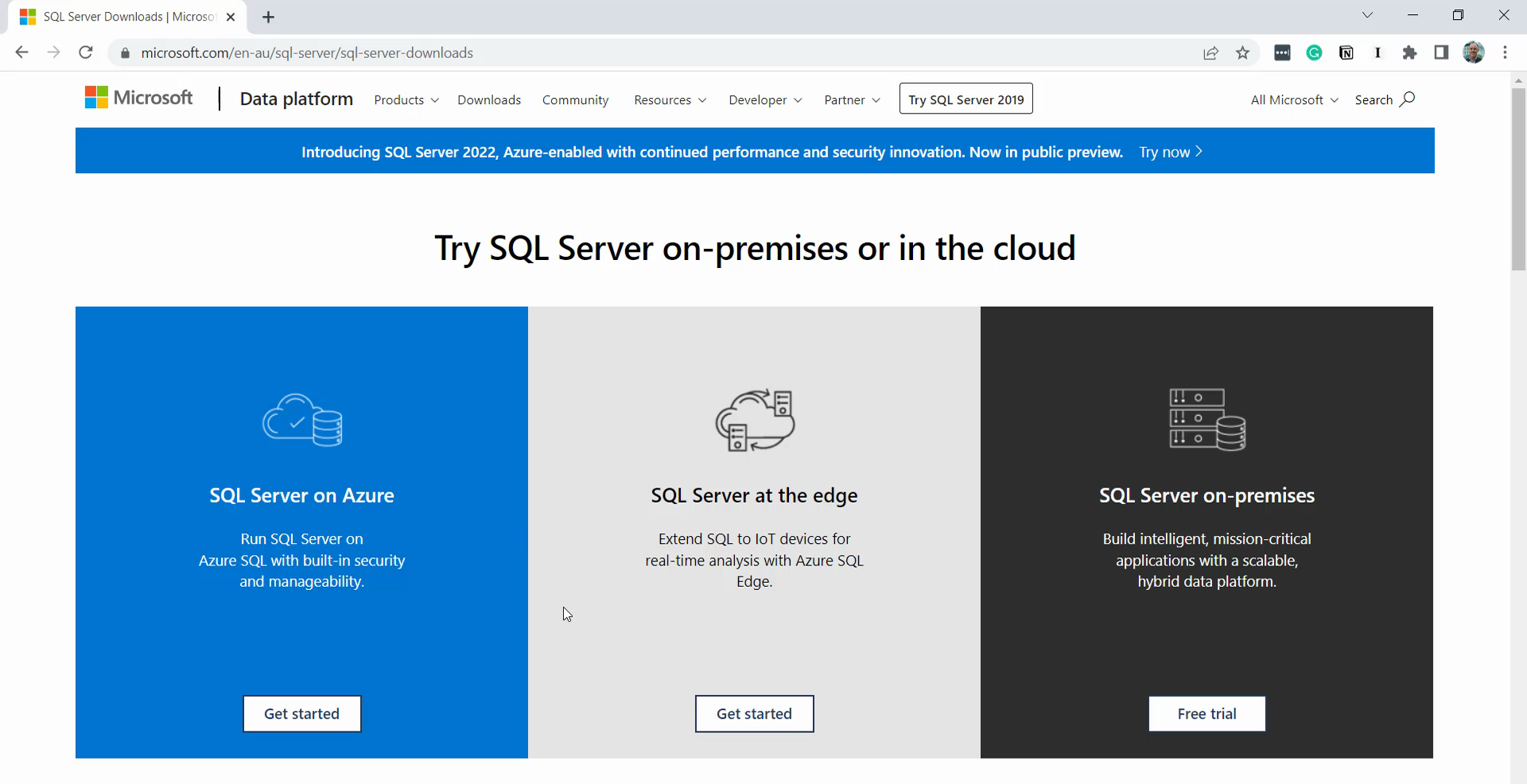
Task: Expand the Products dropdown
Action: (x=406, y=100)
